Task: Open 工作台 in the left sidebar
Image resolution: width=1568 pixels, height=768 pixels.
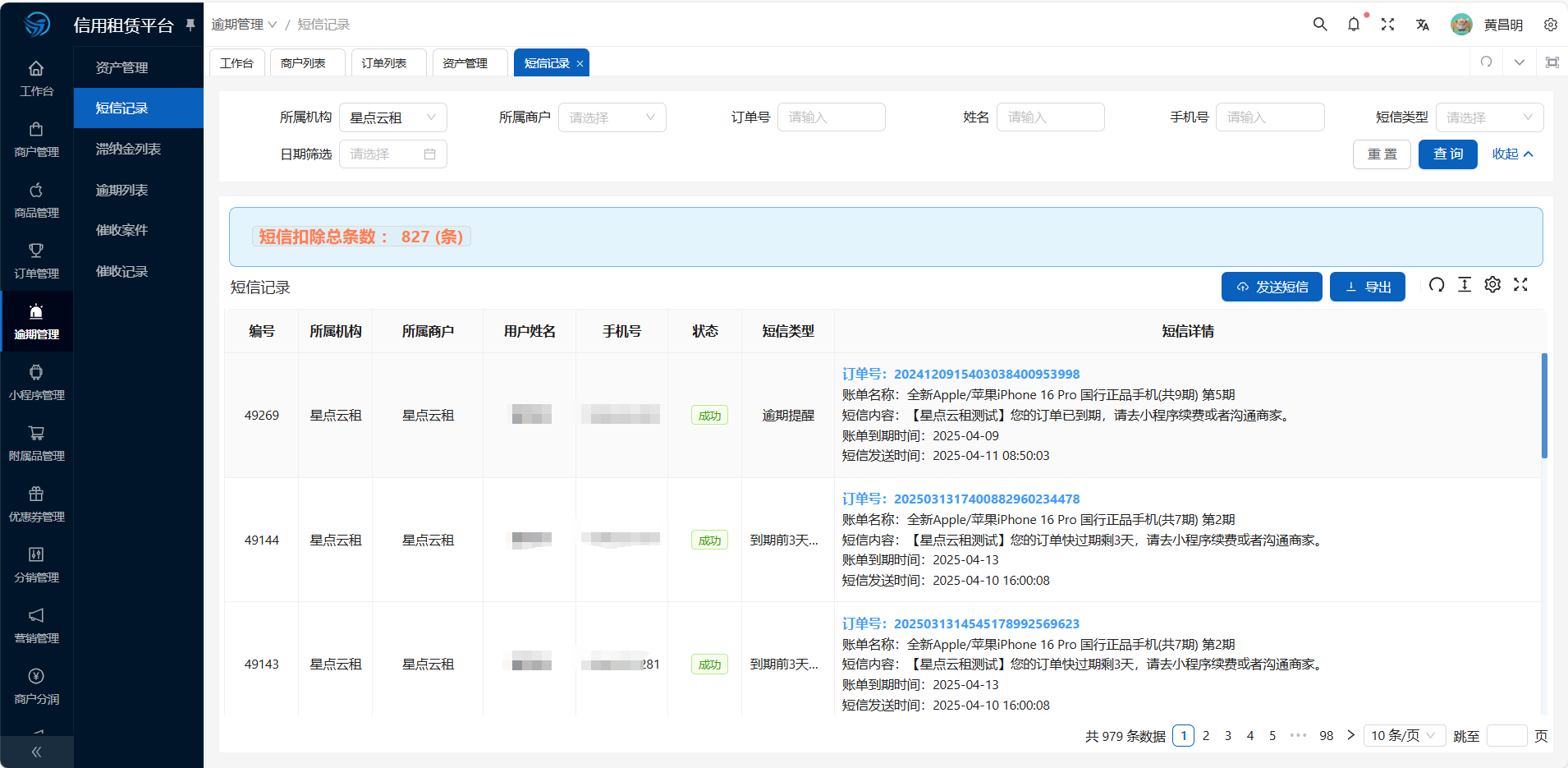Action: pyautogui.click(x=36, y=78)
